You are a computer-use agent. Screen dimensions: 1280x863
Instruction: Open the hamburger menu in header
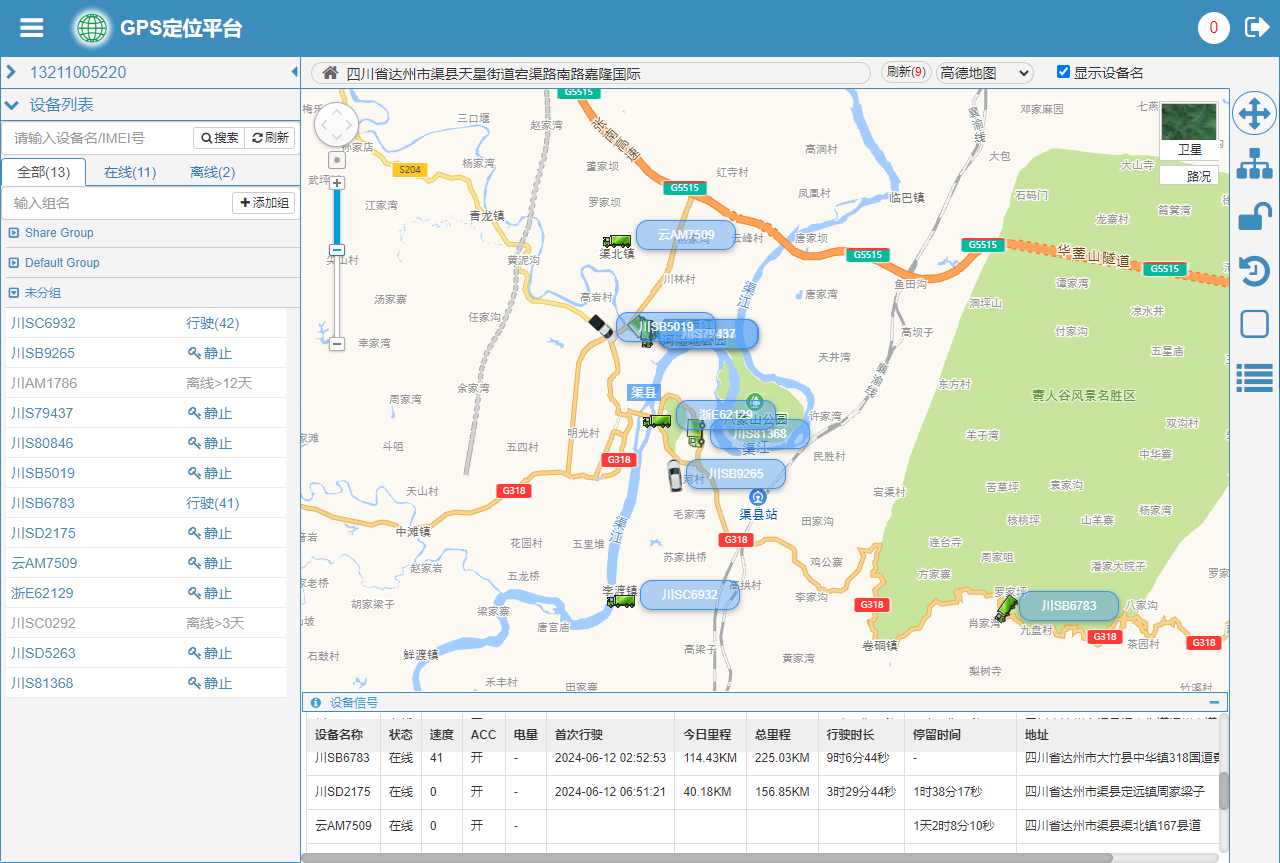pos(32,28)
